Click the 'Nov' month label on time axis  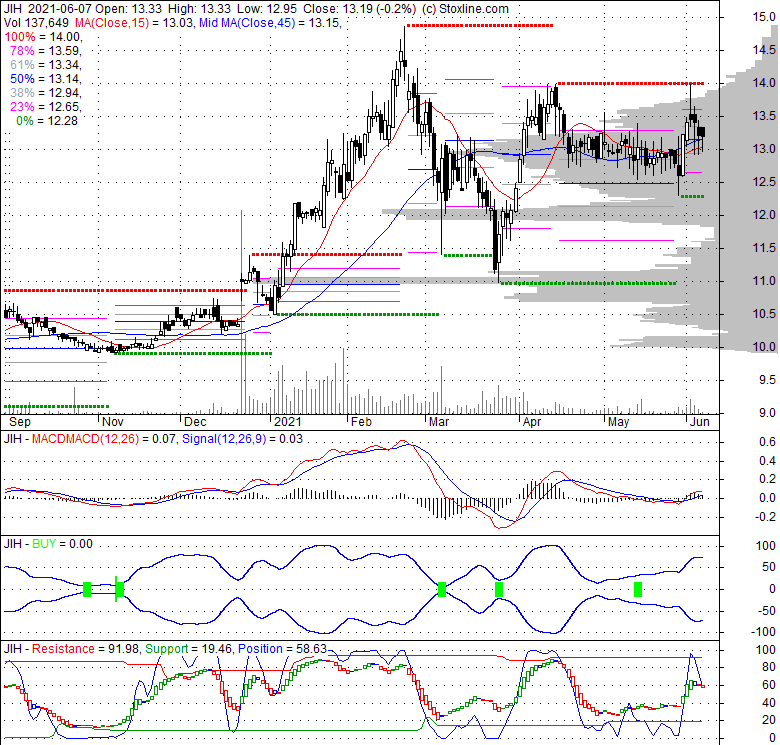coord(113,422)
